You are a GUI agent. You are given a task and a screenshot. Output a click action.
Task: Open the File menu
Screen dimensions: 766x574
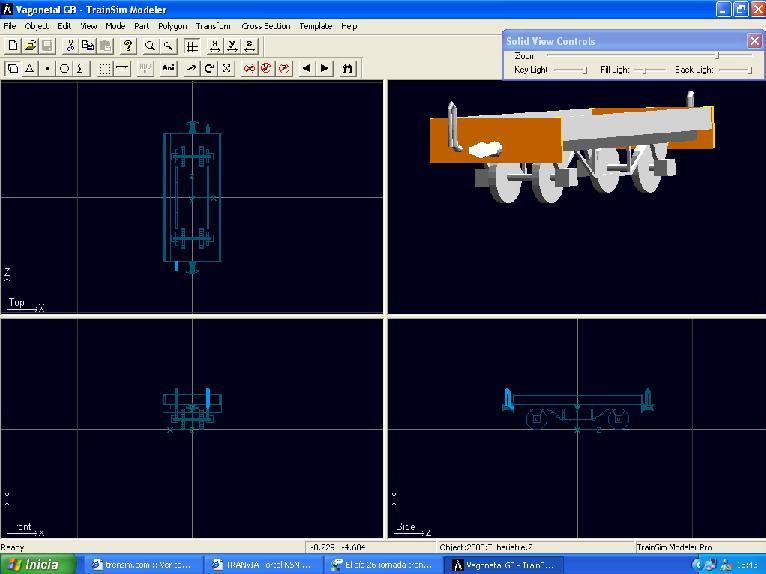click(x=10, y=26)
